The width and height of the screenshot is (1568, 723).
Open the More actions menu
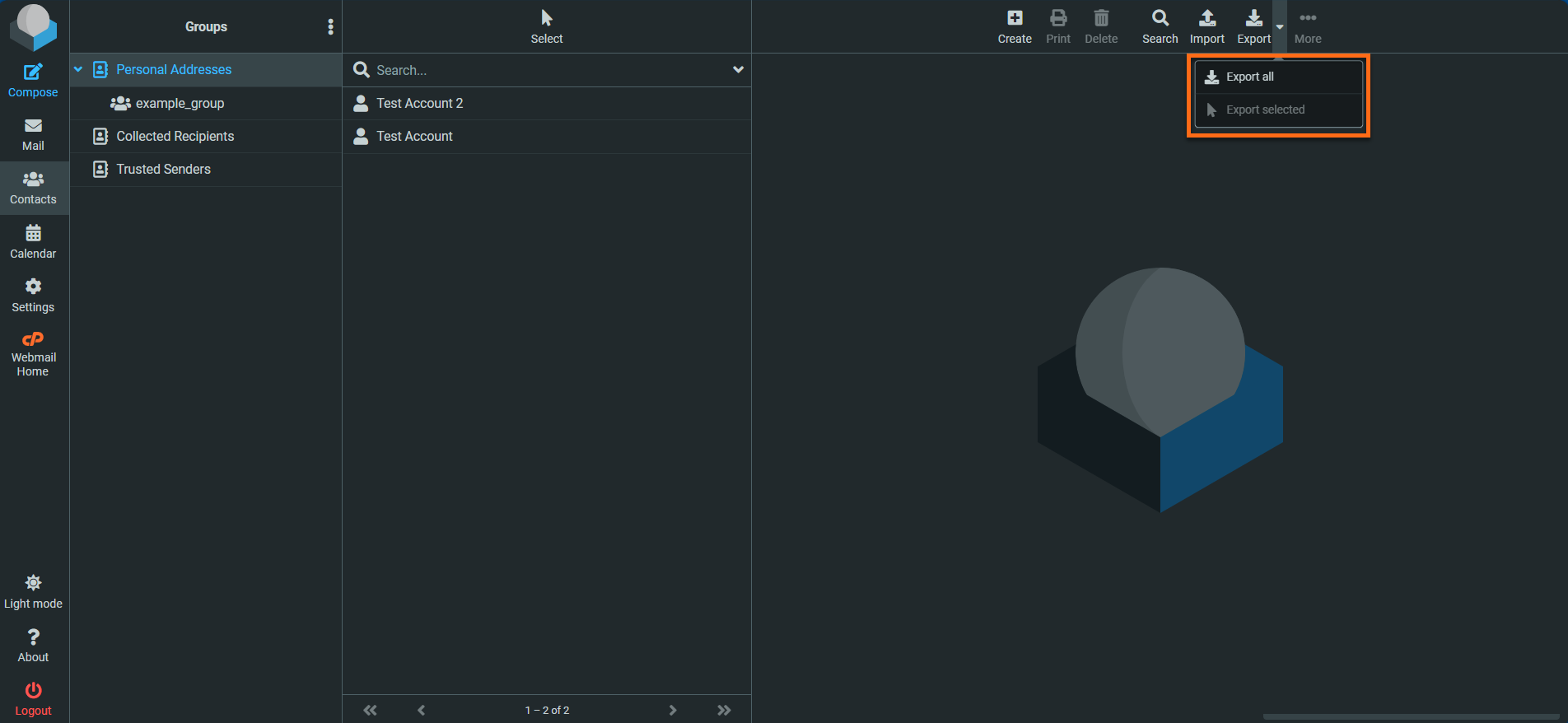click(x=1308, y=27)
